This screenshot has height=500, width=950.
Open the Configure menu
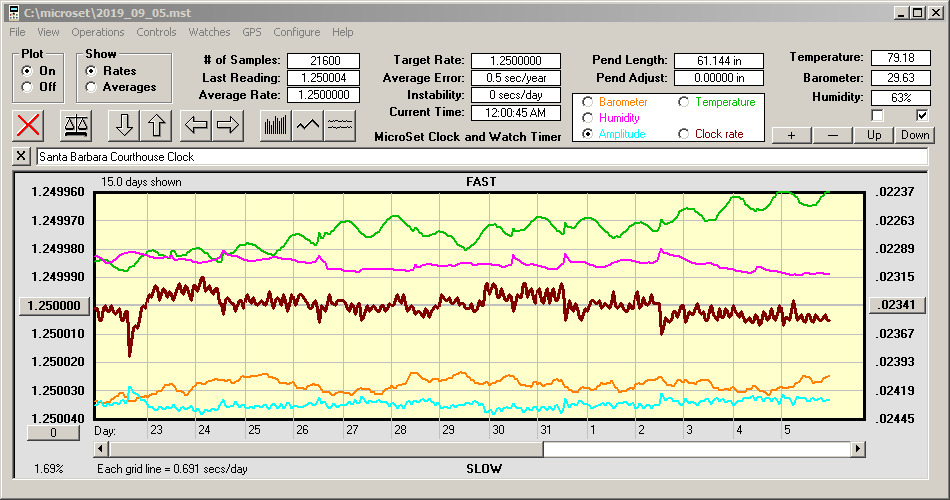(x=297, y=32)
